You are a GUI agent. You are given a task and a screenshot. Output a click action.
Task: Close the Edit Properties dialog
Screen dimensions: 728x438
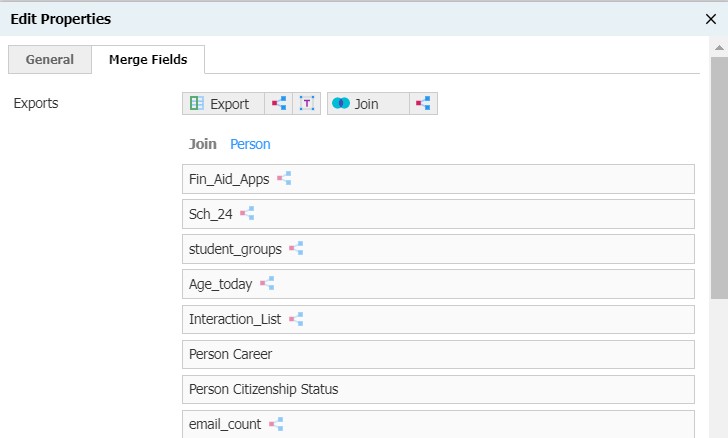click(710, 18)
